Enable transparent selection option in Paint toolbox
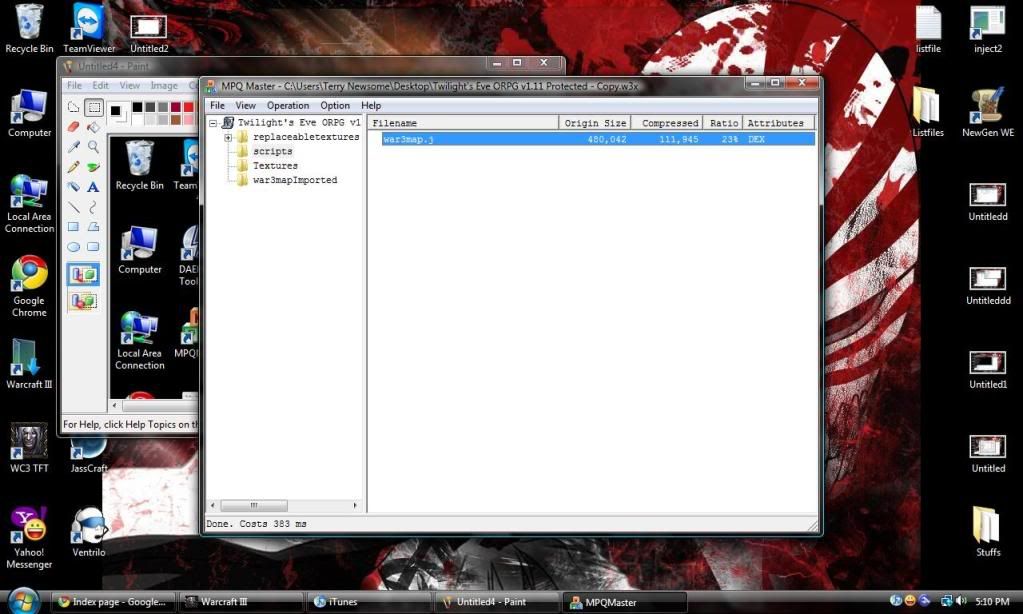Screen dimensions: 1023x614 point(84,301)
